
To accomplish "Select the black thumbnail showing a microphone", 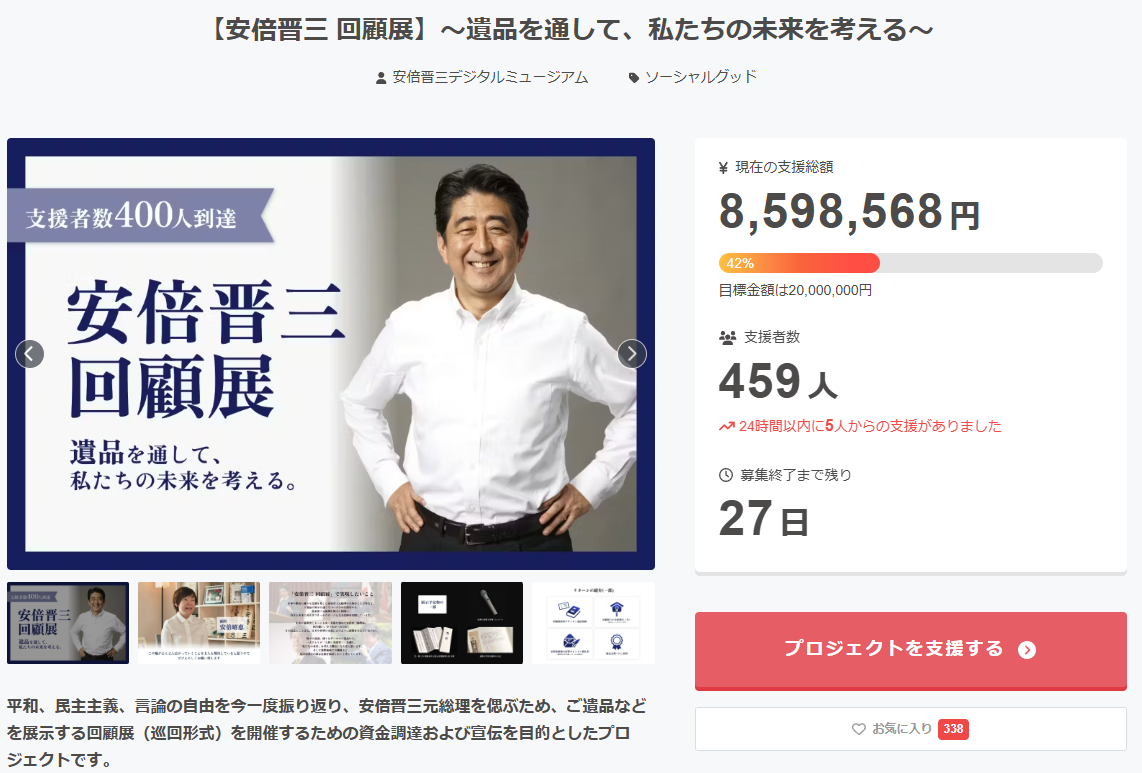I will [x=462, y=623].
